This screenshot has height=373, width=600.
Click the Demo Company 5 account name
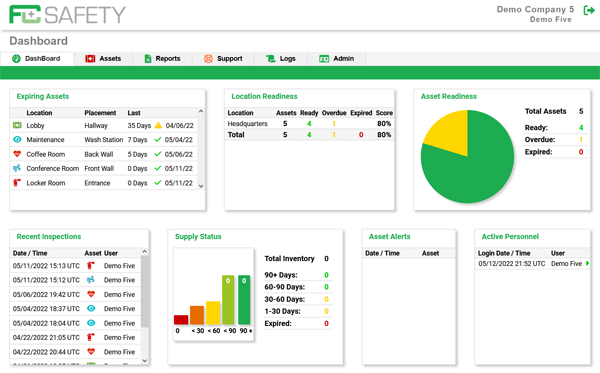[535, 9]
